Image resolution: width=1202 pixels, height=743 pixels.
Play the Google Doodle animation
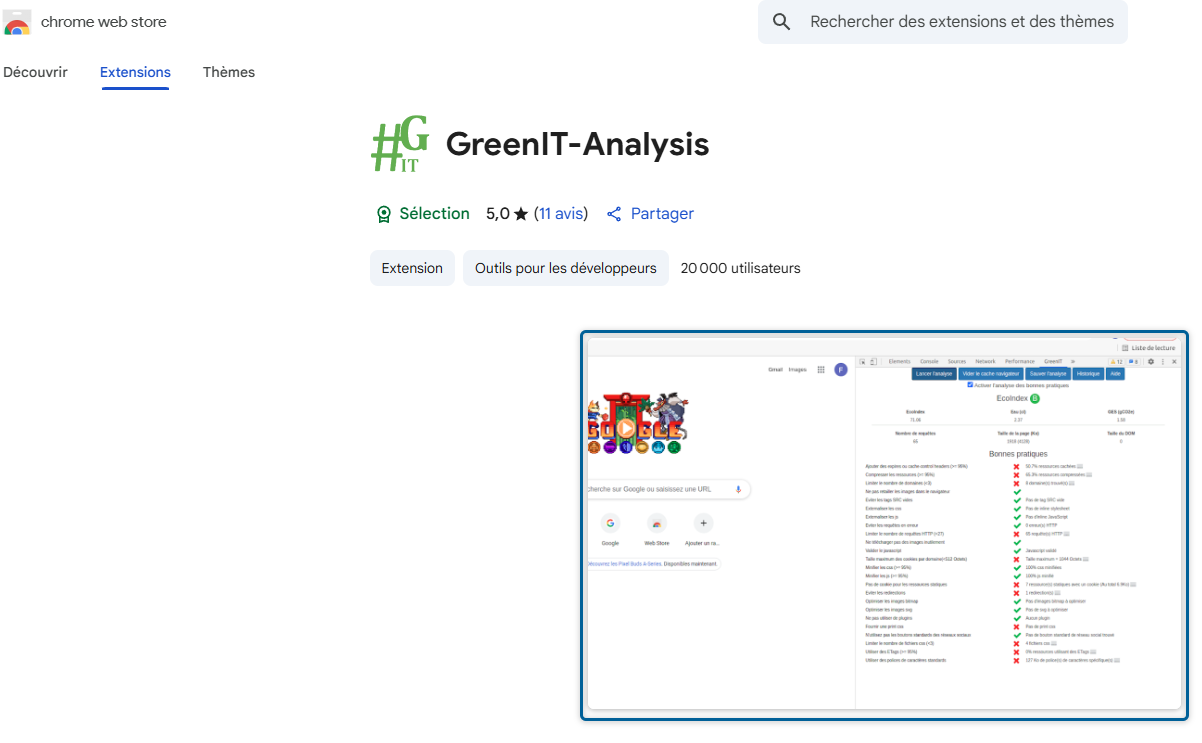click(x=625, y=427)
